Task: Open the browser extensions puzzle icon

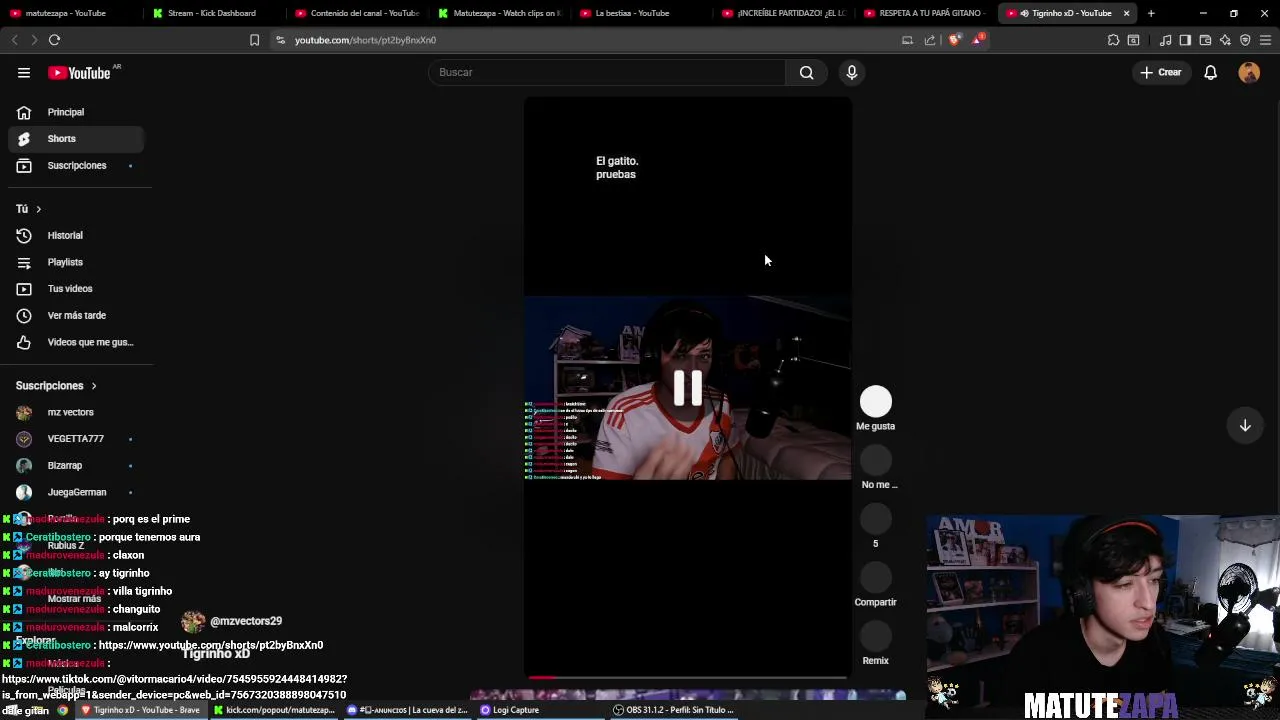Action: [x=1113, y=40]
